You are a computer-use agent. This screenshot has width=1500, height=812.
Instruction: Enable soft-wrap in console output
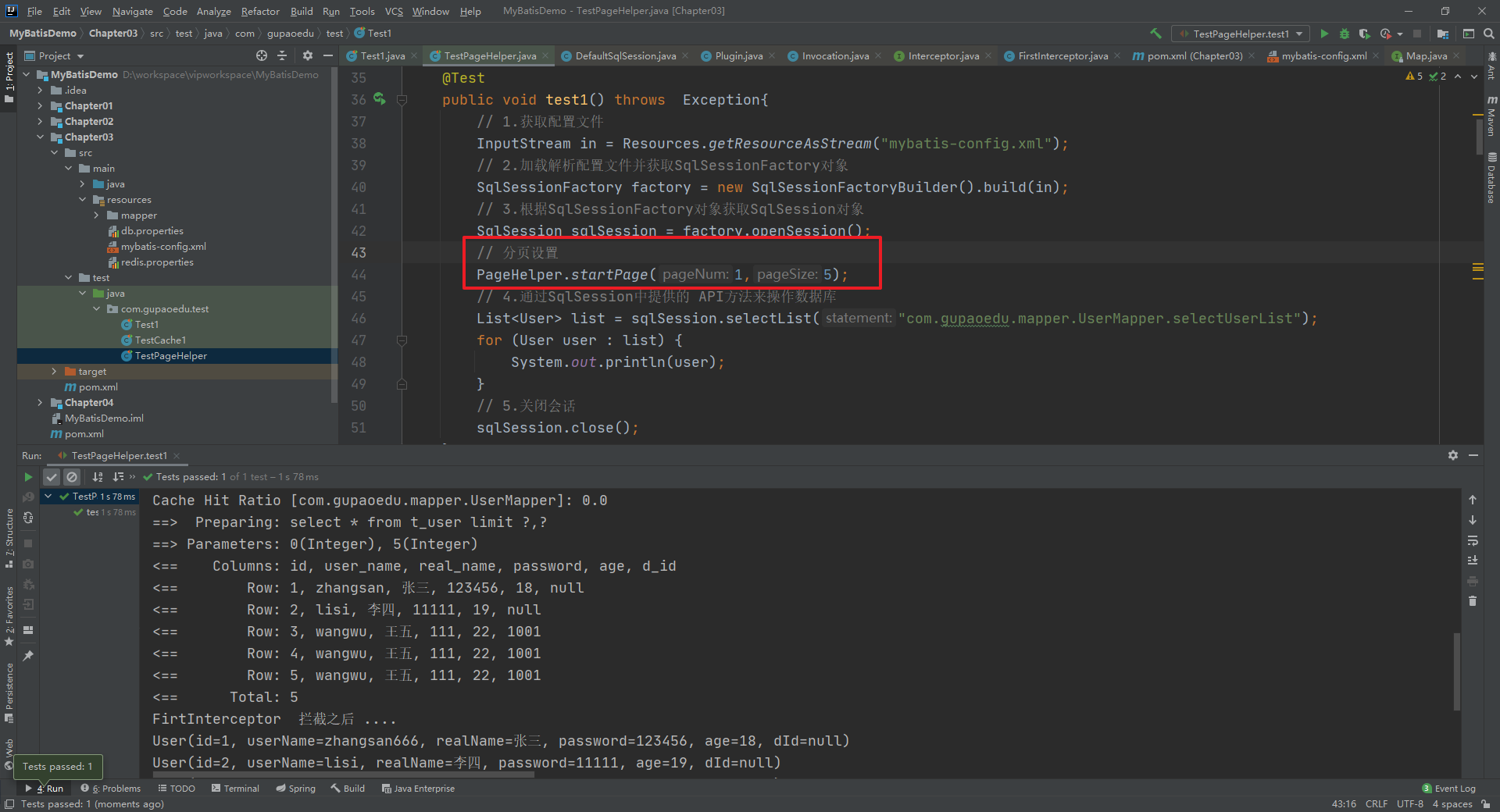point(1473,540)
